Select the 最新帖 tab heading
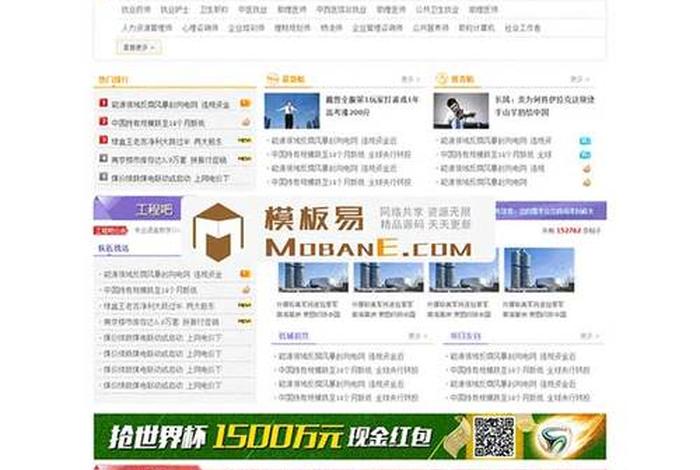Screen dimensions: 700x470 click(x=293, y=79)
